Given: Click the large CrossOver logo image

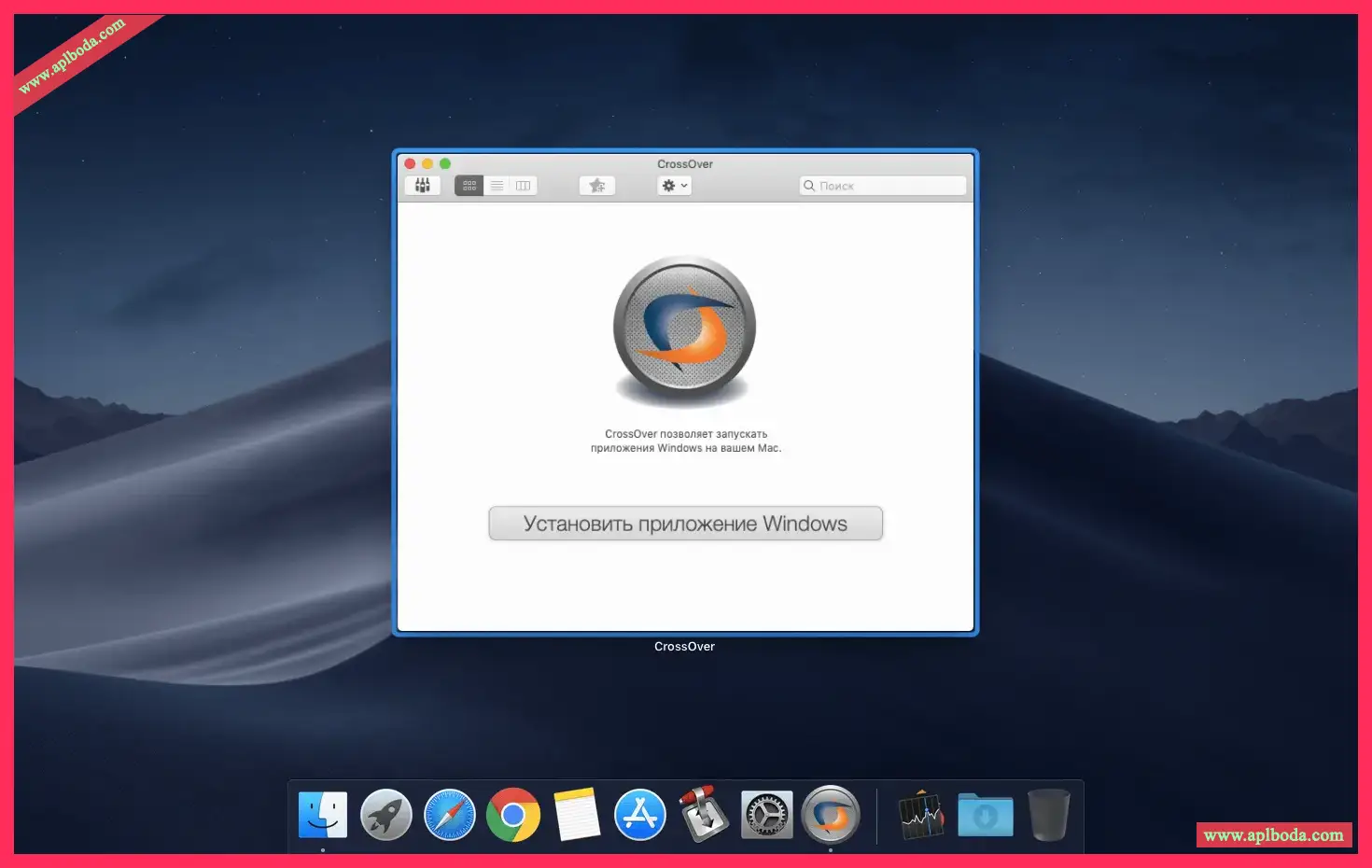Looking at the screenshot, I should (684, 329).
